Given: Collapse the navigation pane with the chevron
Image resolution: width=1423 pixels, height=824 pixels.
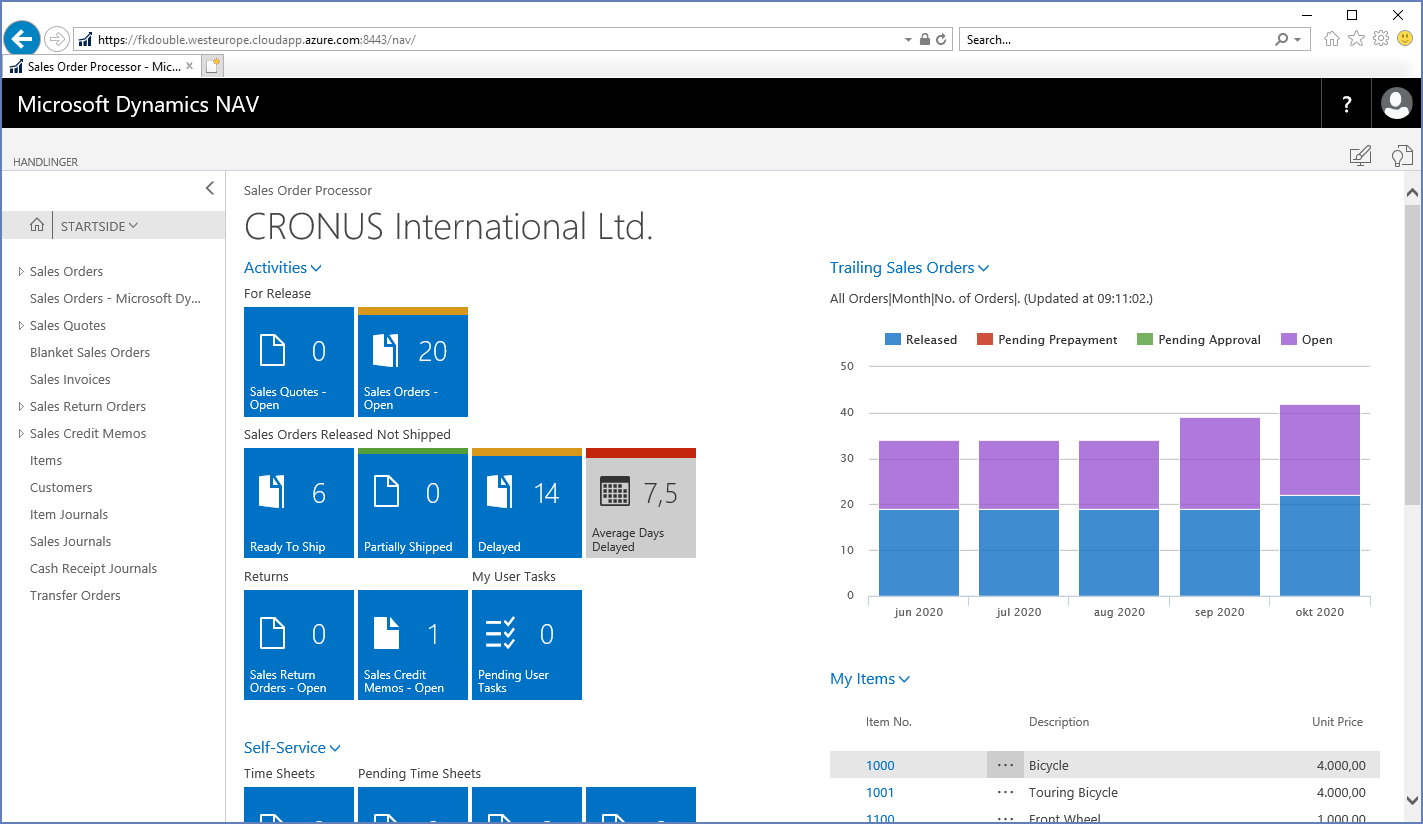Looking at the screenshot, I should pos(209,188).
